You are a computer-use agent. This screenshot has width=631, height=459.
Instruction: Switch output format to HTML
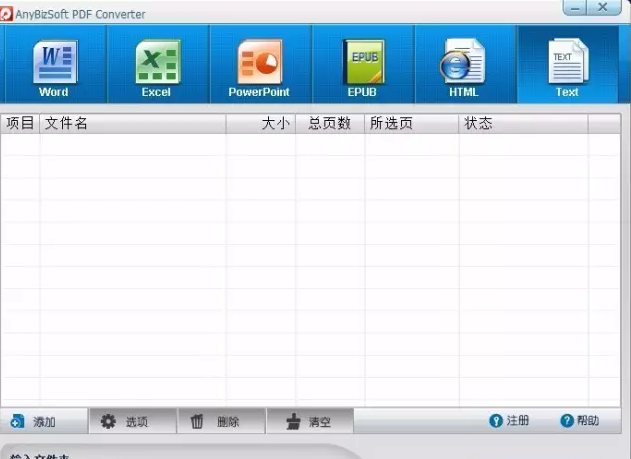pyautogui.click(x=465, y=64)
